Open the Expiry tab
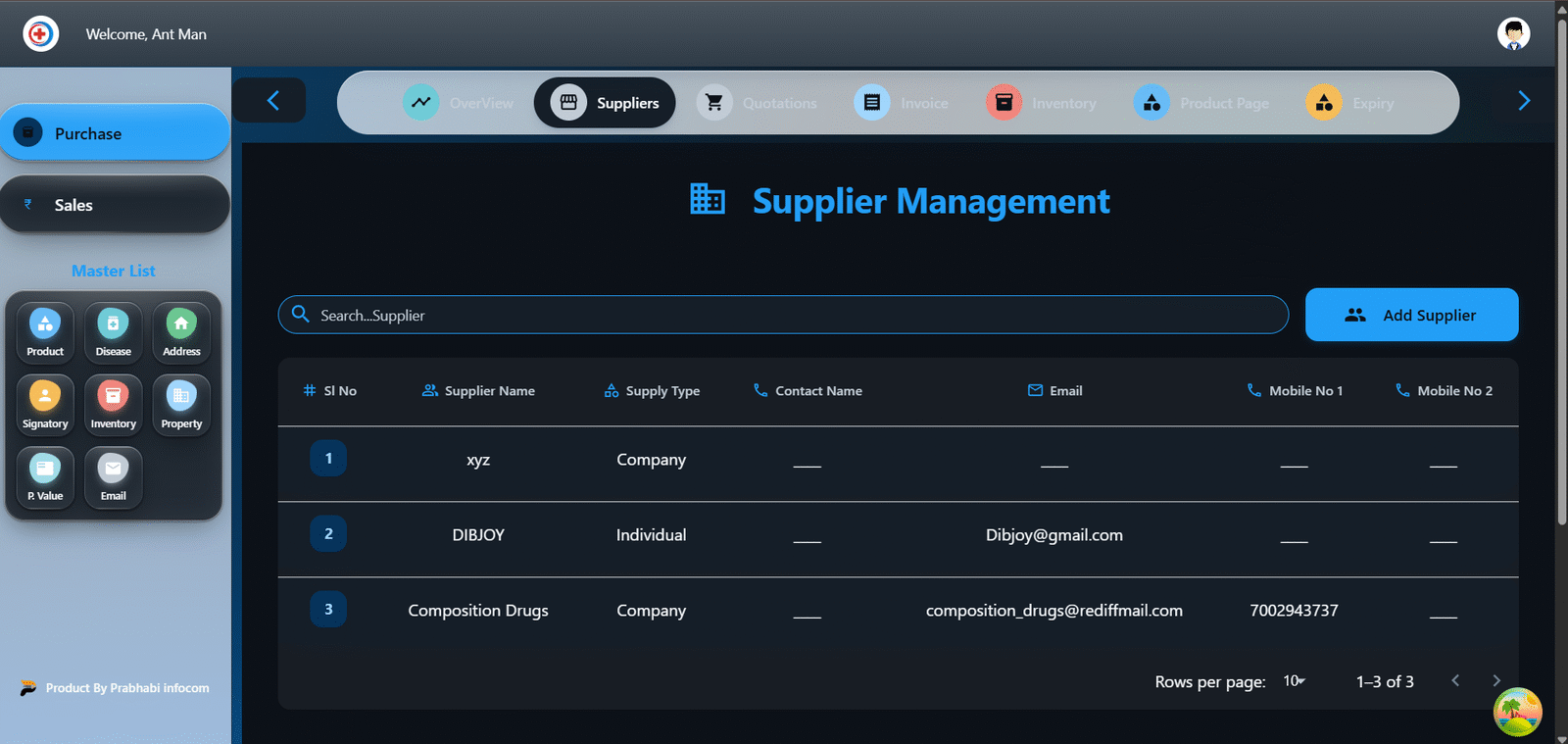This screenshot has width=1568, height=744. [1350, 103]
